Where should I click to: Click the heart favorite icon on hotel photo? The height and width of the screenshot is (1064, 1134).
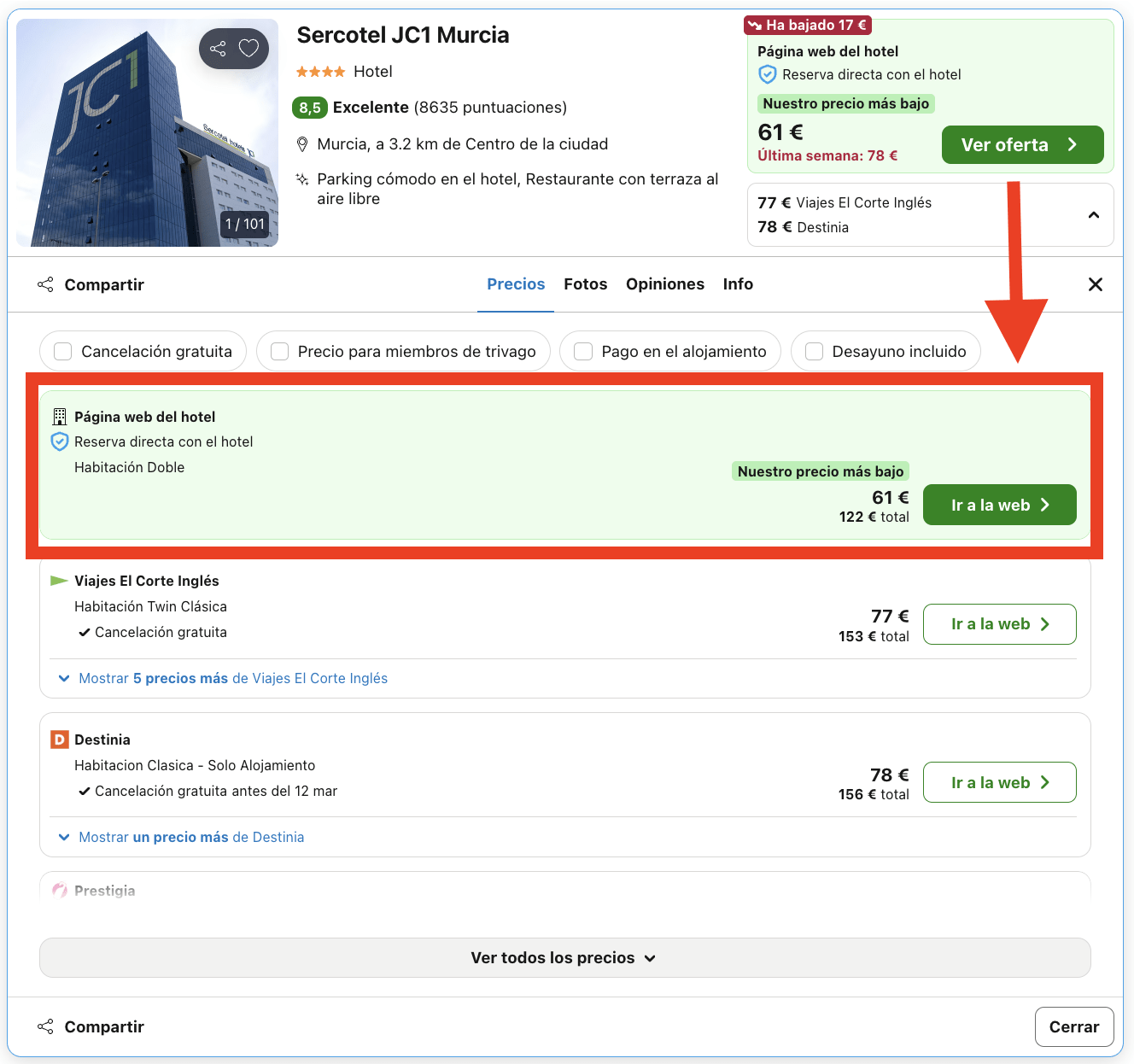pyautogui.click(x=248, y=49)
